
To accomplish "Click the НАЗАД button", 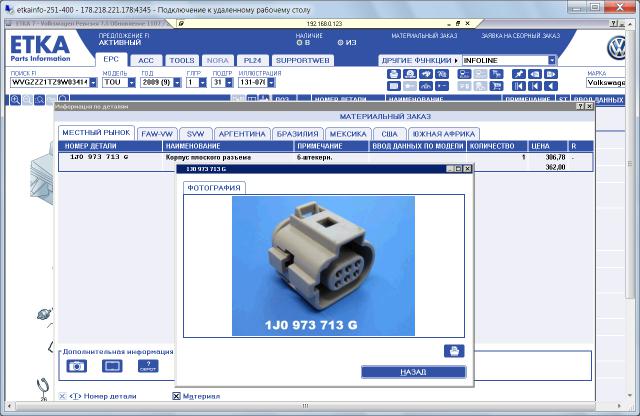I will tap(413, 372).
